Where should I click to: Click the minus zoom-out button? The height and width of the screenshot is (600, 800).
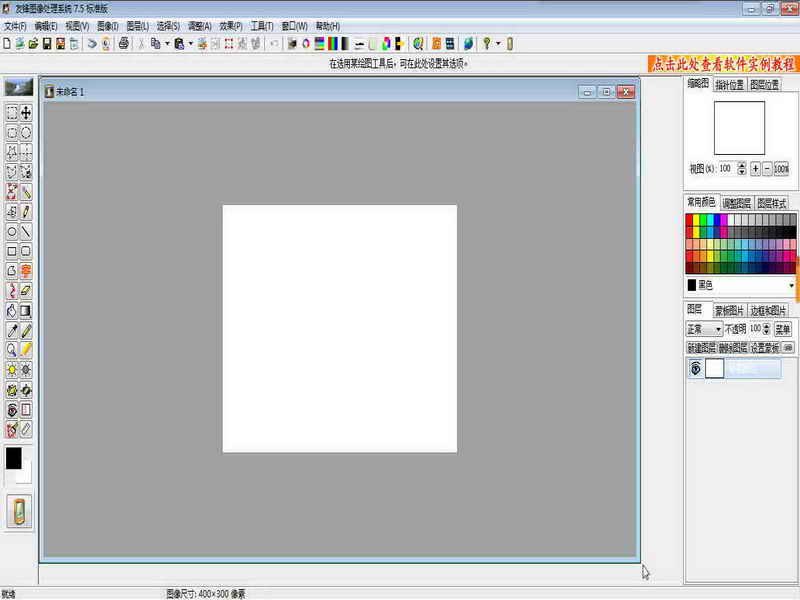(x=767, y=168)
